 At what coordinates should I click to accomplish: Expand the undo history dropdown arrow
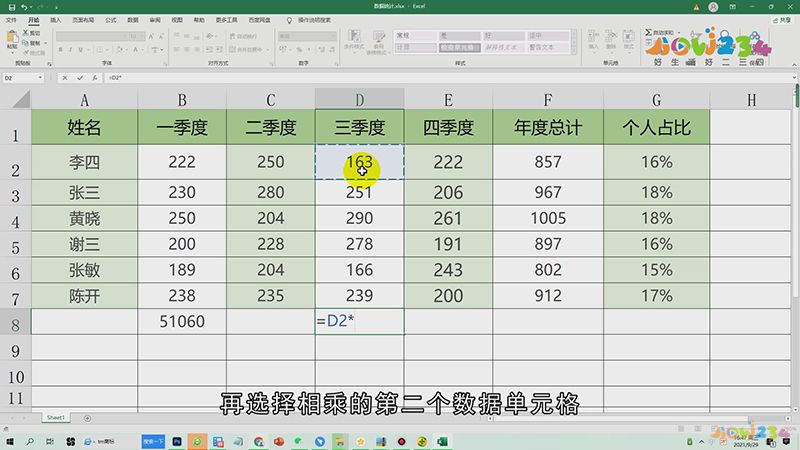[31, 7]
